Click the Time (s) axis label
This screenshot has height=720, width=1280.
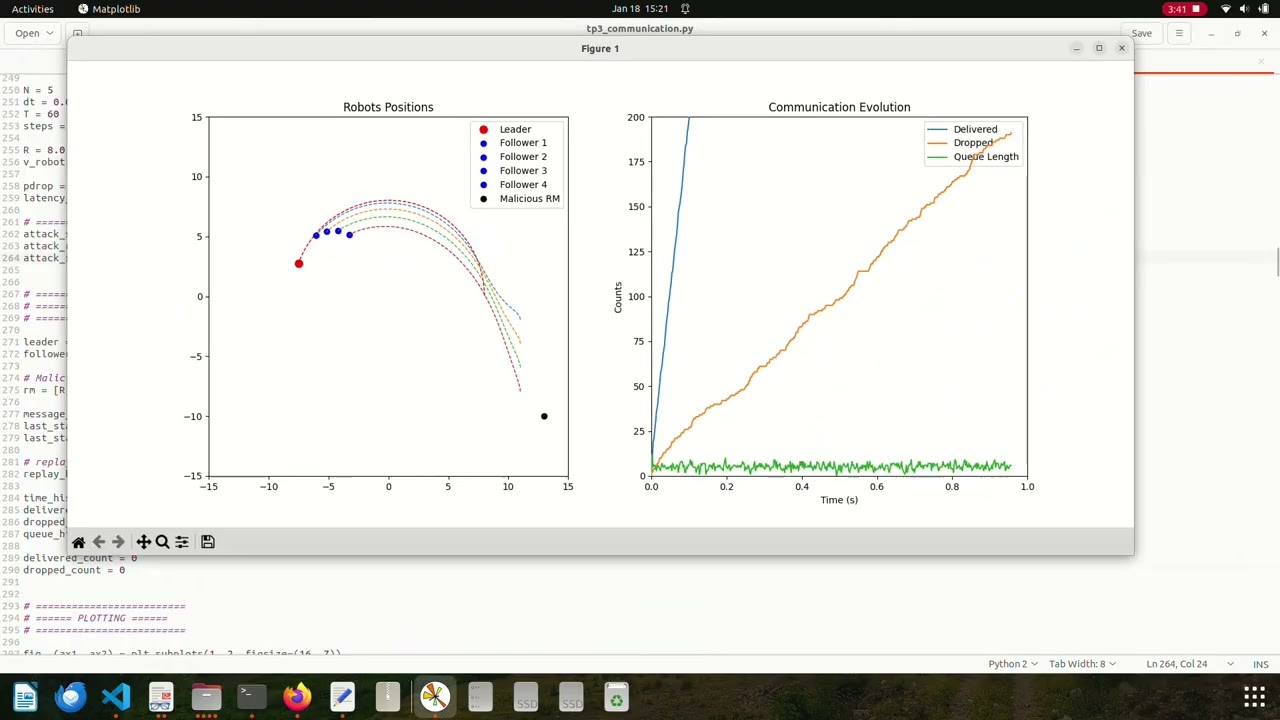(839, 500)
